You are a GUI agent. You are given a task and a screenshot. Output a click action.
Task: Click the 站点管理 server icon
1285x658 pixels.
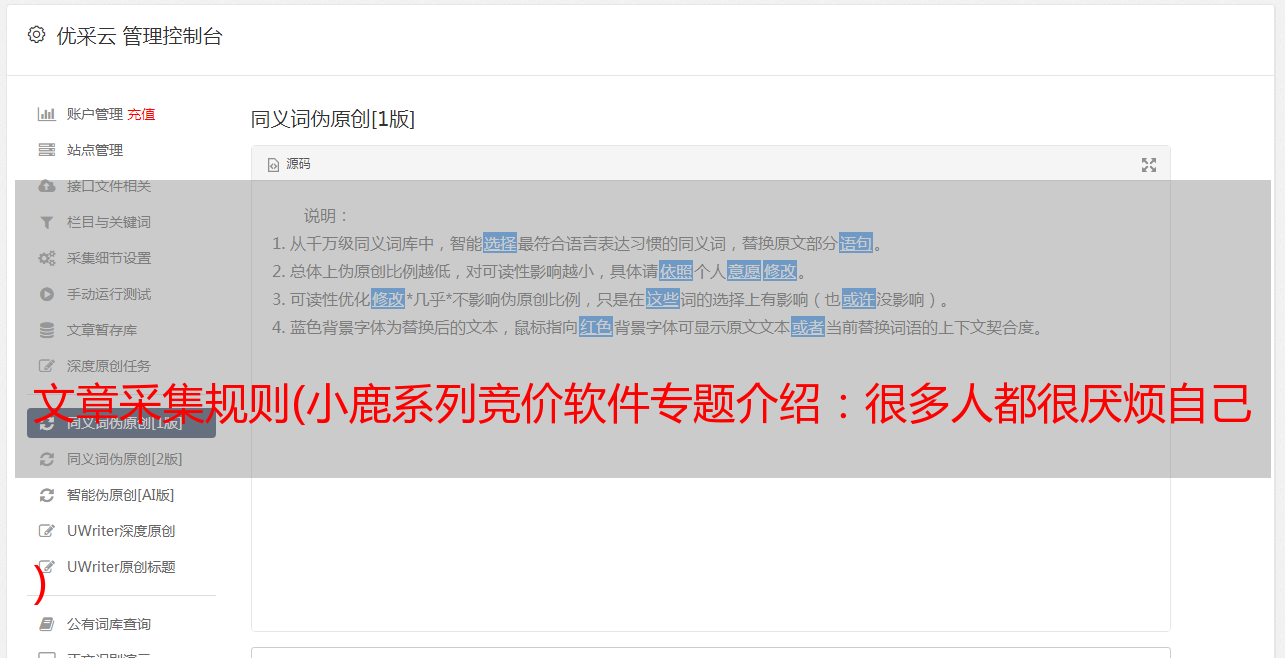click(46, 150)
